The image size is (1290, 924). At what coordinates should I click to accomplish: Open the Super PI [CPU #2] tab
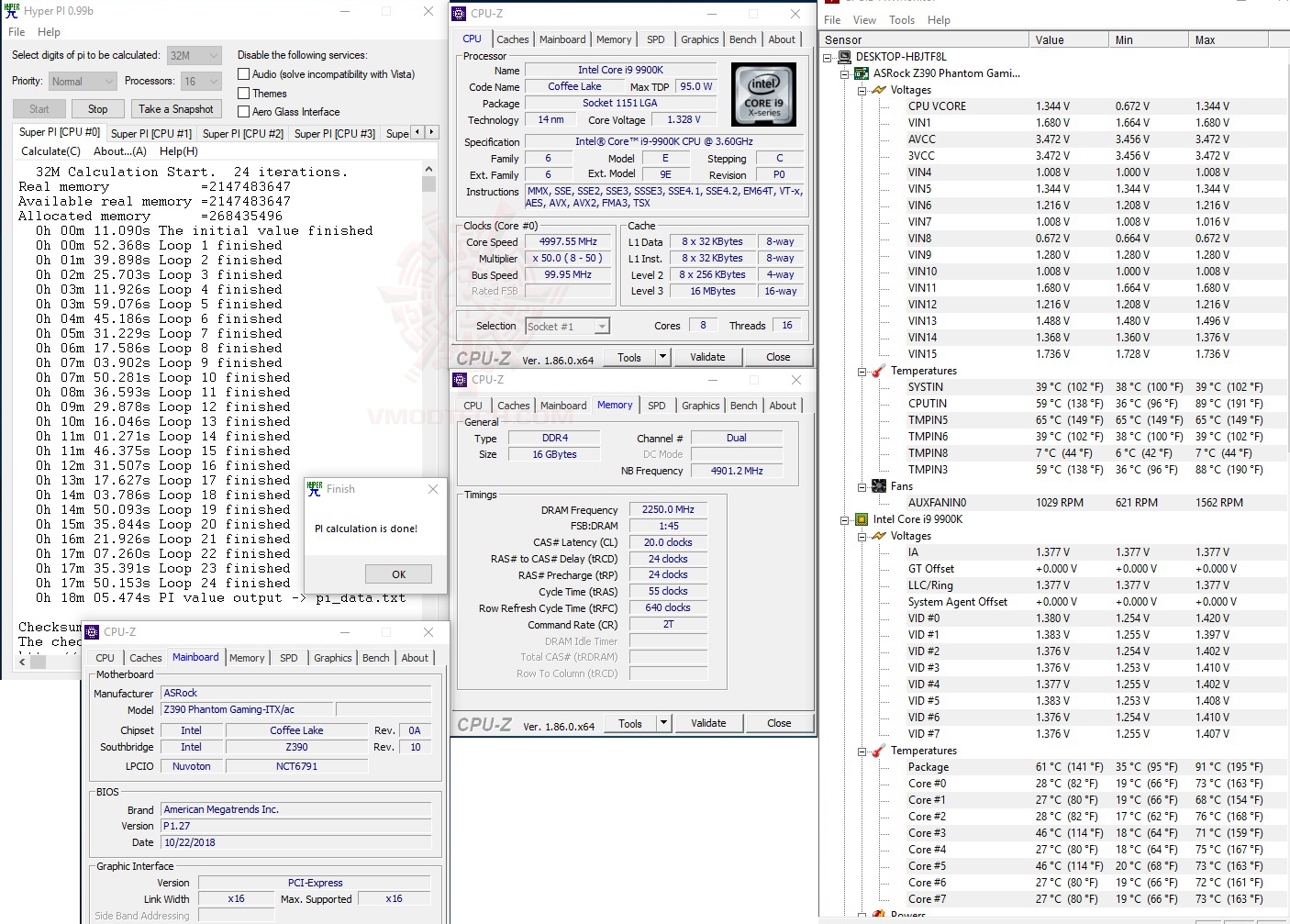point(242,134)
